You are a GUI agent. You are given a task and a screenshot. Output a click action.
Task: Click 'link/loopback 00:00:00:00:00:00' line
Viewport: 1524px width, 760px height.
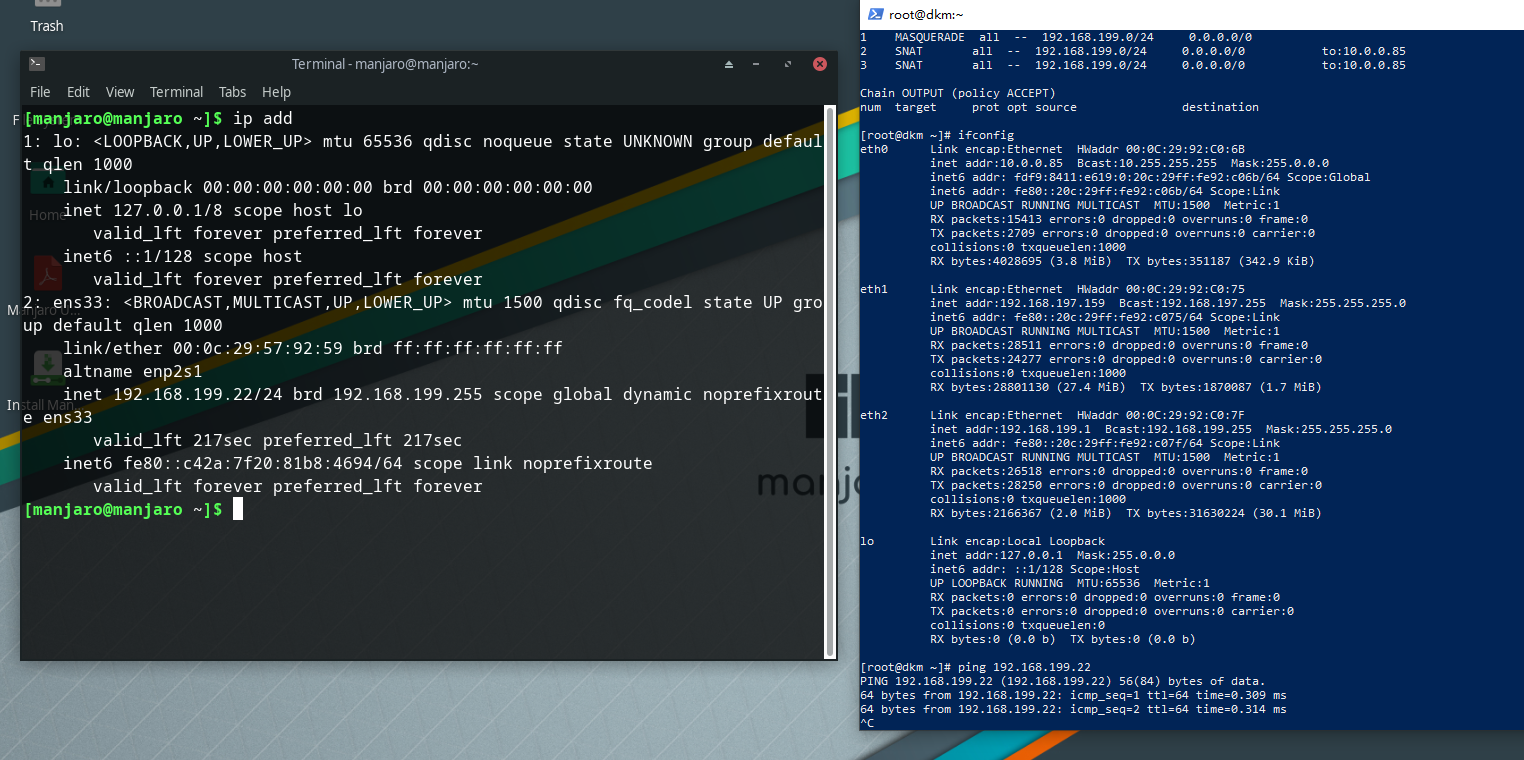point(328,187)
